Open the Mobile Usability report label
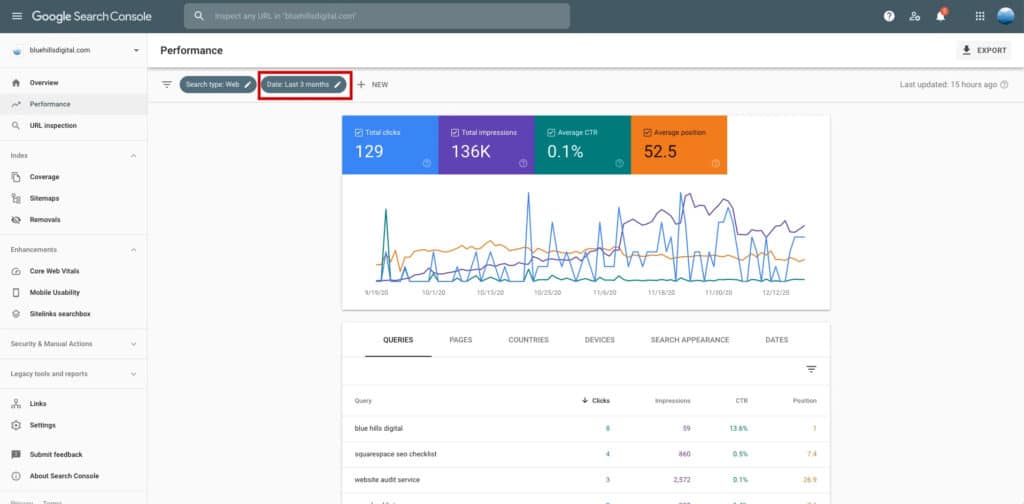Screen dimensions: 1024x504 coord(55,292)
